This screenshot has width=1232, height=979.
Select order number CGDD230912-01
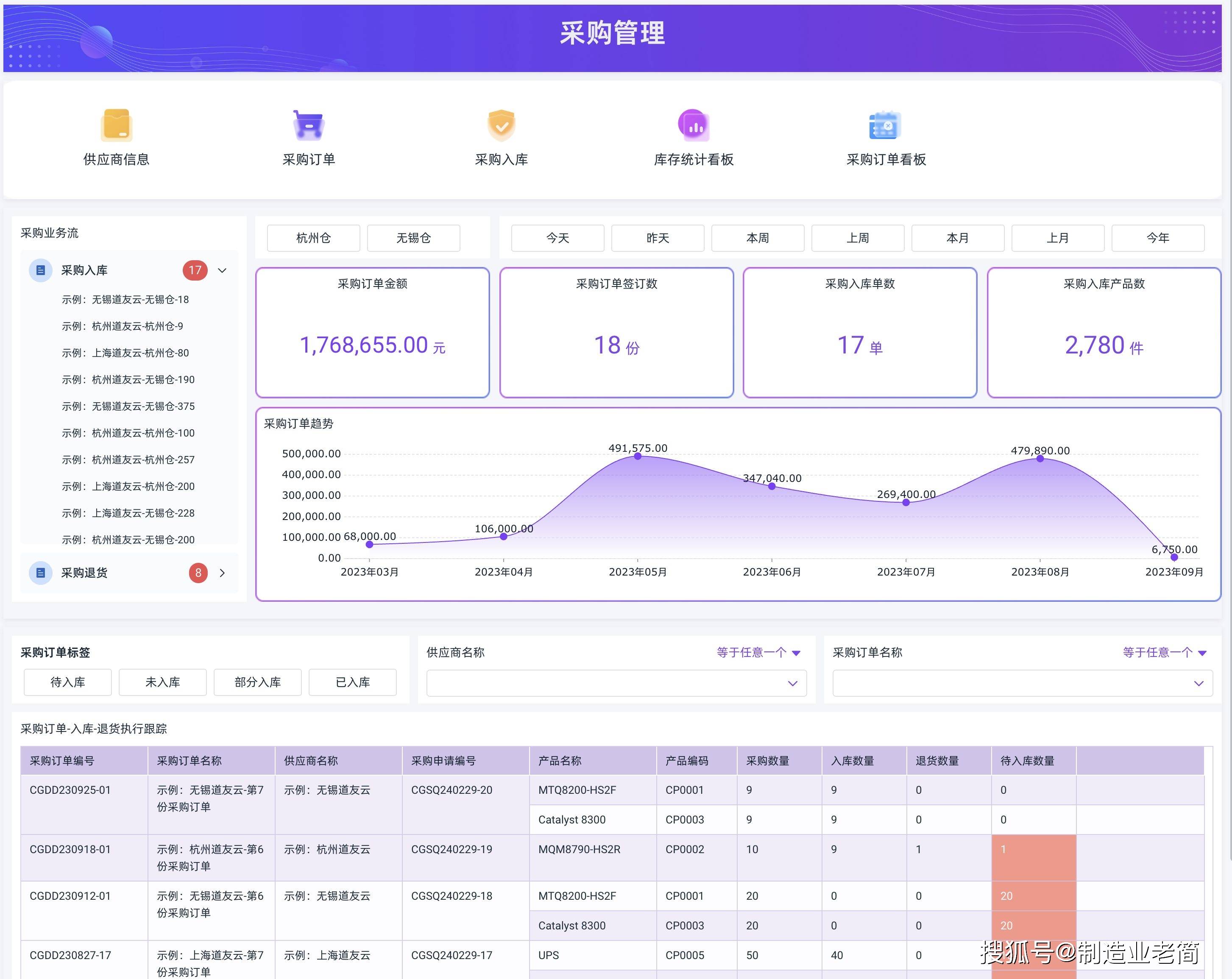[x=70, y=896]
